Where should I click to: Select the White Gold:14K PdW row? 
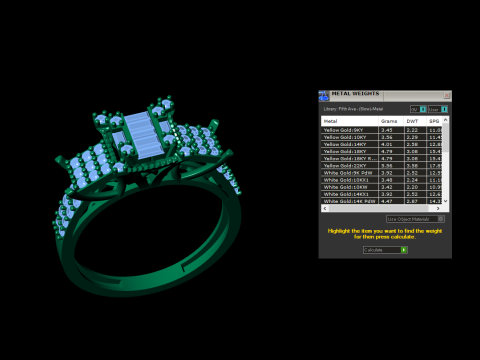(382, 201)
